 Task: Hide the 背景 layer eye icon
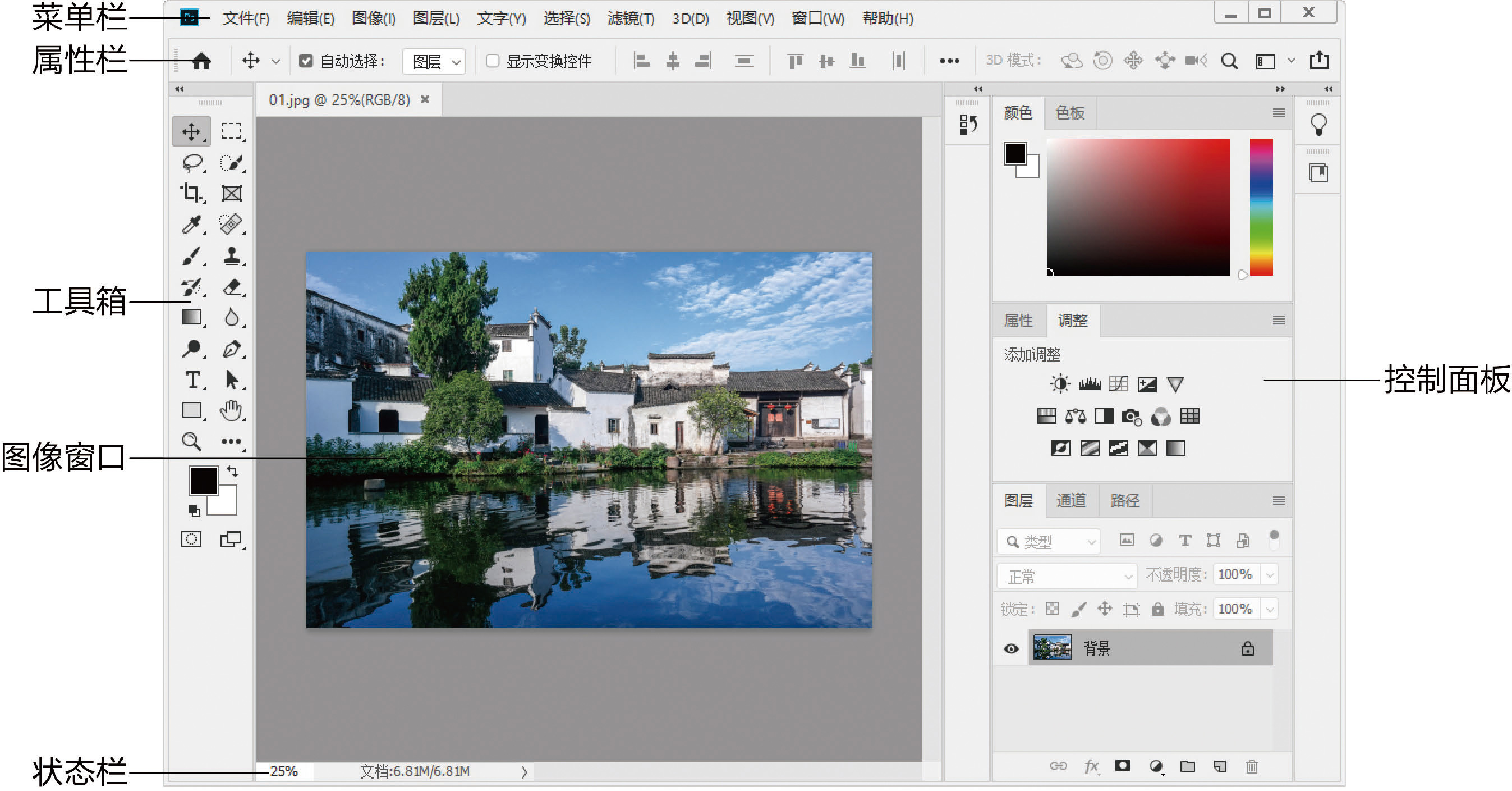click(x=1011, y=649)
